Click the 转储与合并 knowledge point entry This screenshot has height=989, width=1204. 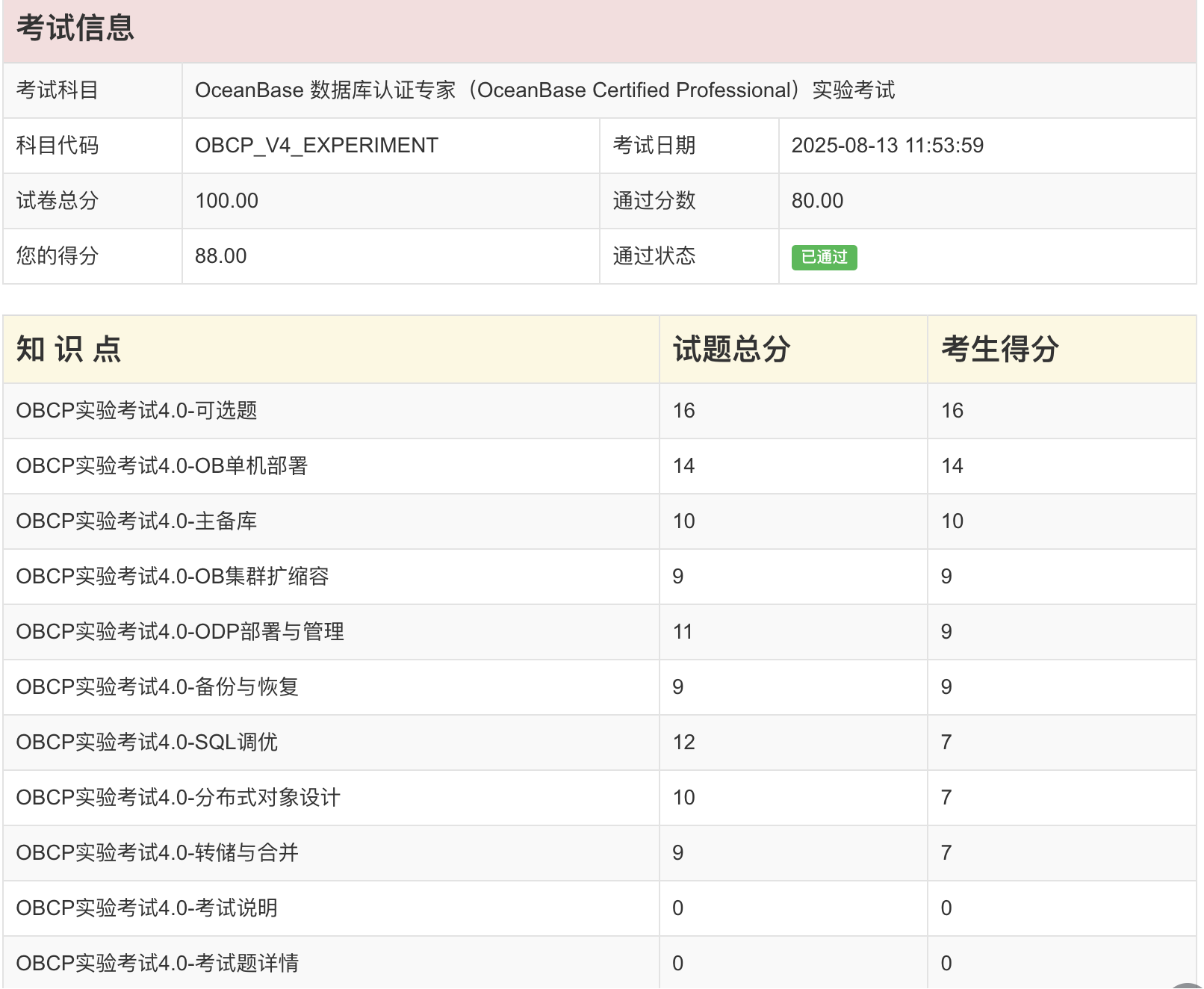pyautogui.click(x=157, y=853)
